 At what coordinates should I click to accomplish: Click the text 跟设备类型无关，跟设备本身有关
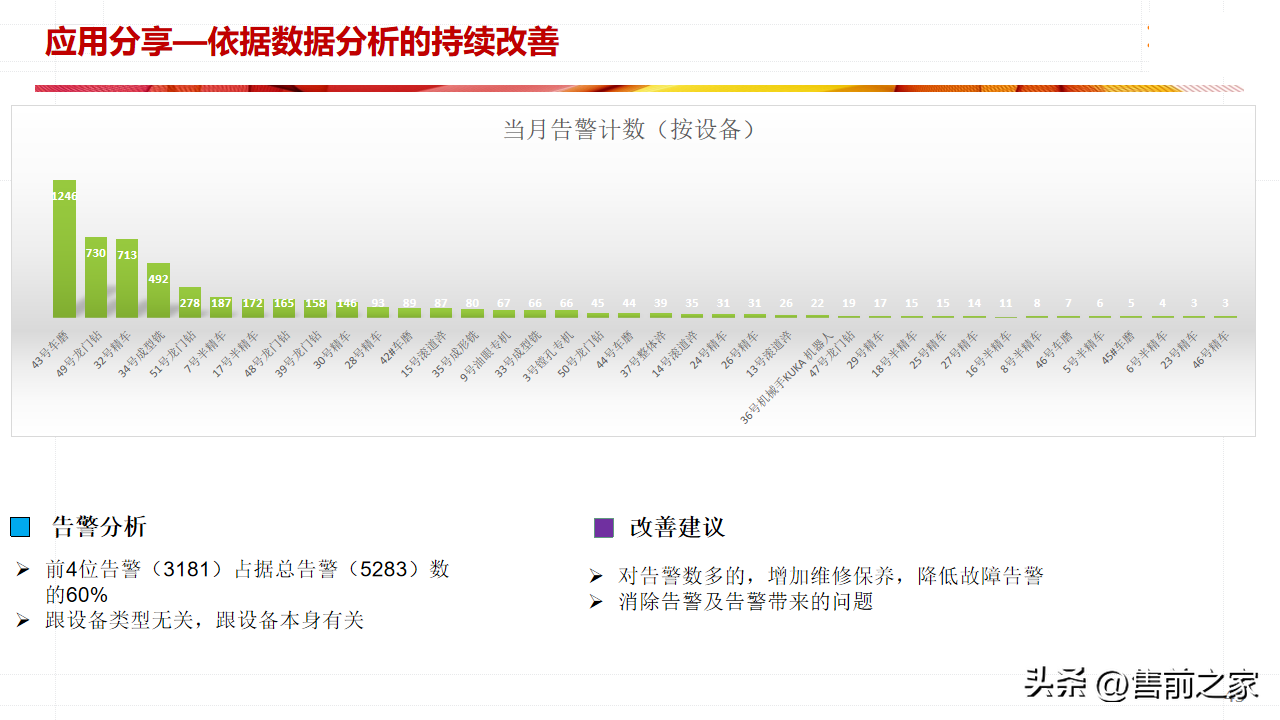pos(205,621)
